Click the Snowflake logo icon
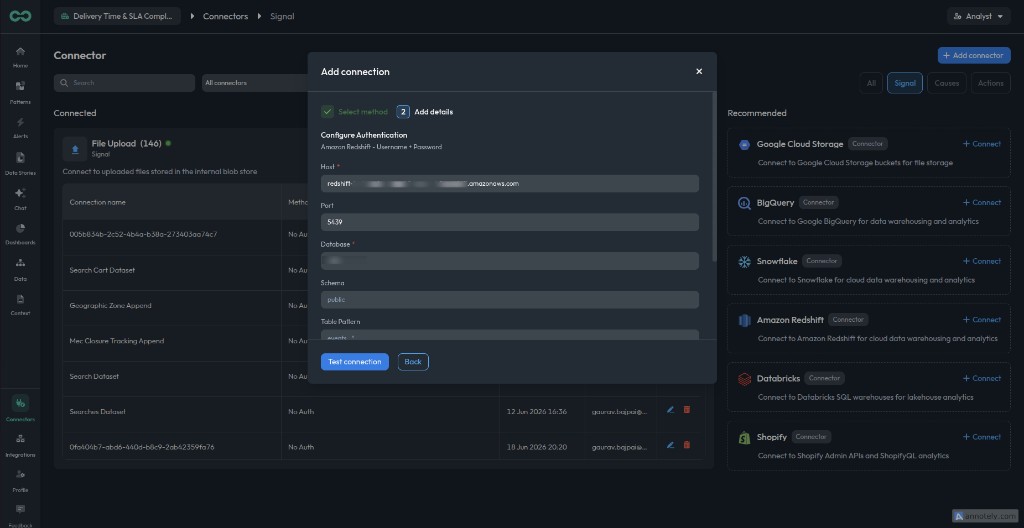 (744, 261)
